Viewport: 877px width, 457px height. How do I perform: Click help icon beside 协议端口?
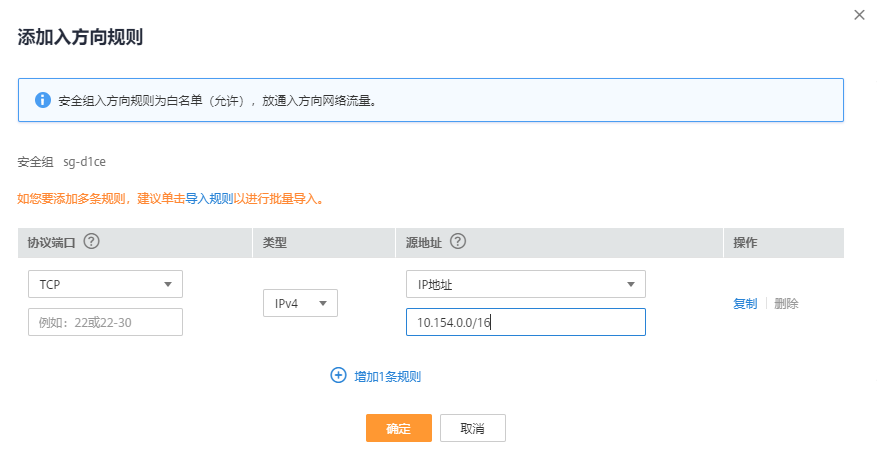tap(92, 242)
